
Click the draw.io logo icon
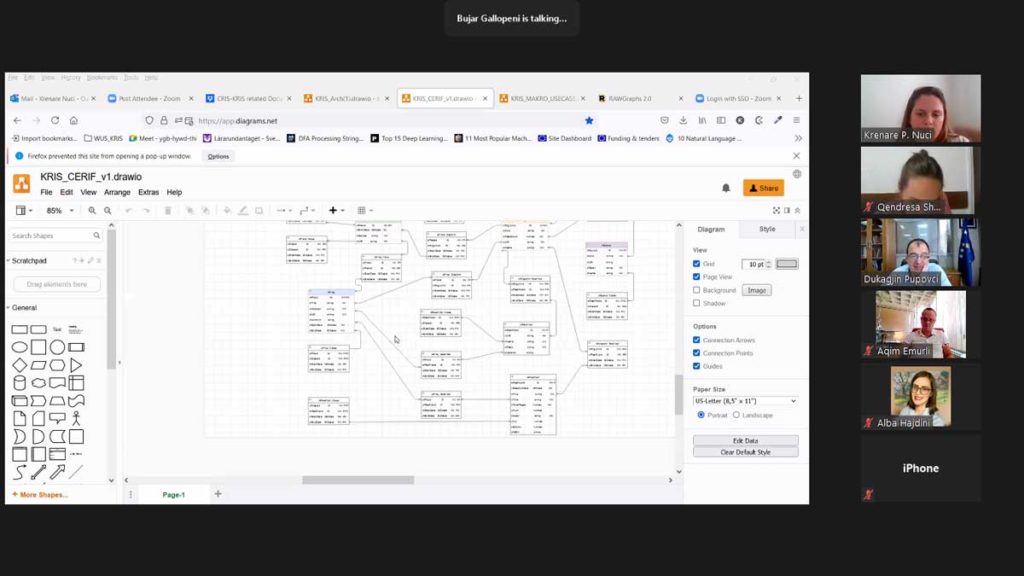click(22, 184)
